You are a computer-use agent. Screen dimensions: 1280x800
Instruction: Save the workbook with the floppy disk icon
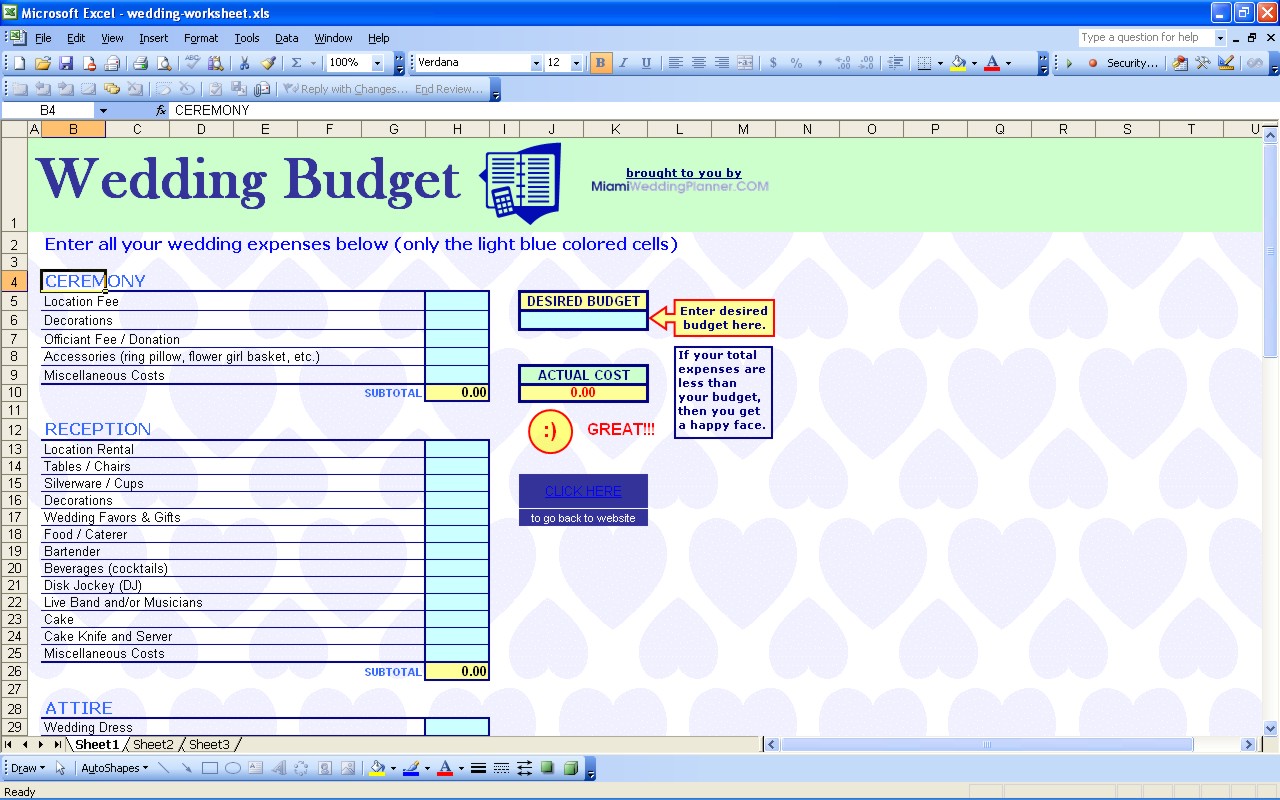[66, 63]
